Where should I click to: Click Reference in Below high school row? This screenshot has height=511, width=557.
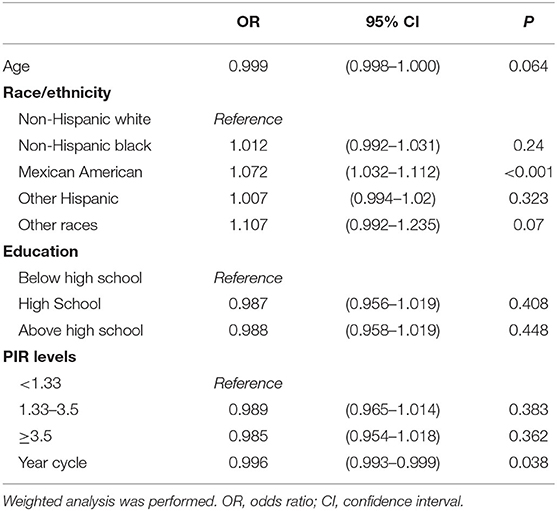(x=248, y=278)
